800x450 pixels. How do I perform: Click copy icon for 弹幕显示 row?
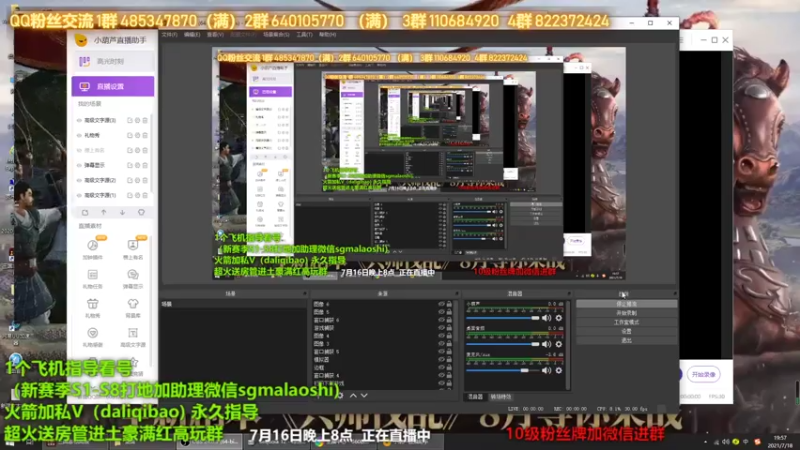point(130,165)
